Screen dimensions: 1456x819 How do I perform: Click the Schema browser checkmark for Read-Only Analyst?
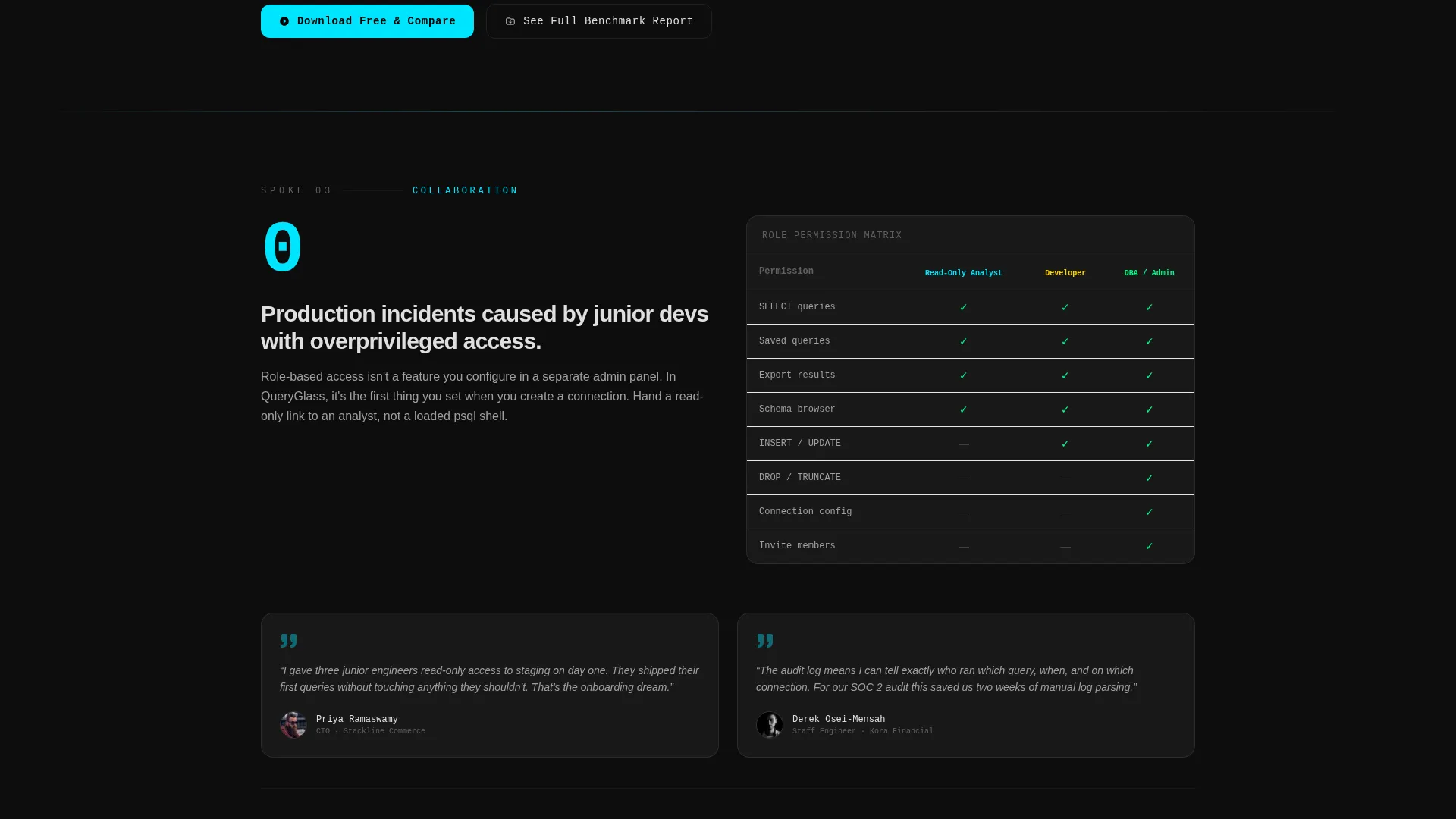pos(963,409)
